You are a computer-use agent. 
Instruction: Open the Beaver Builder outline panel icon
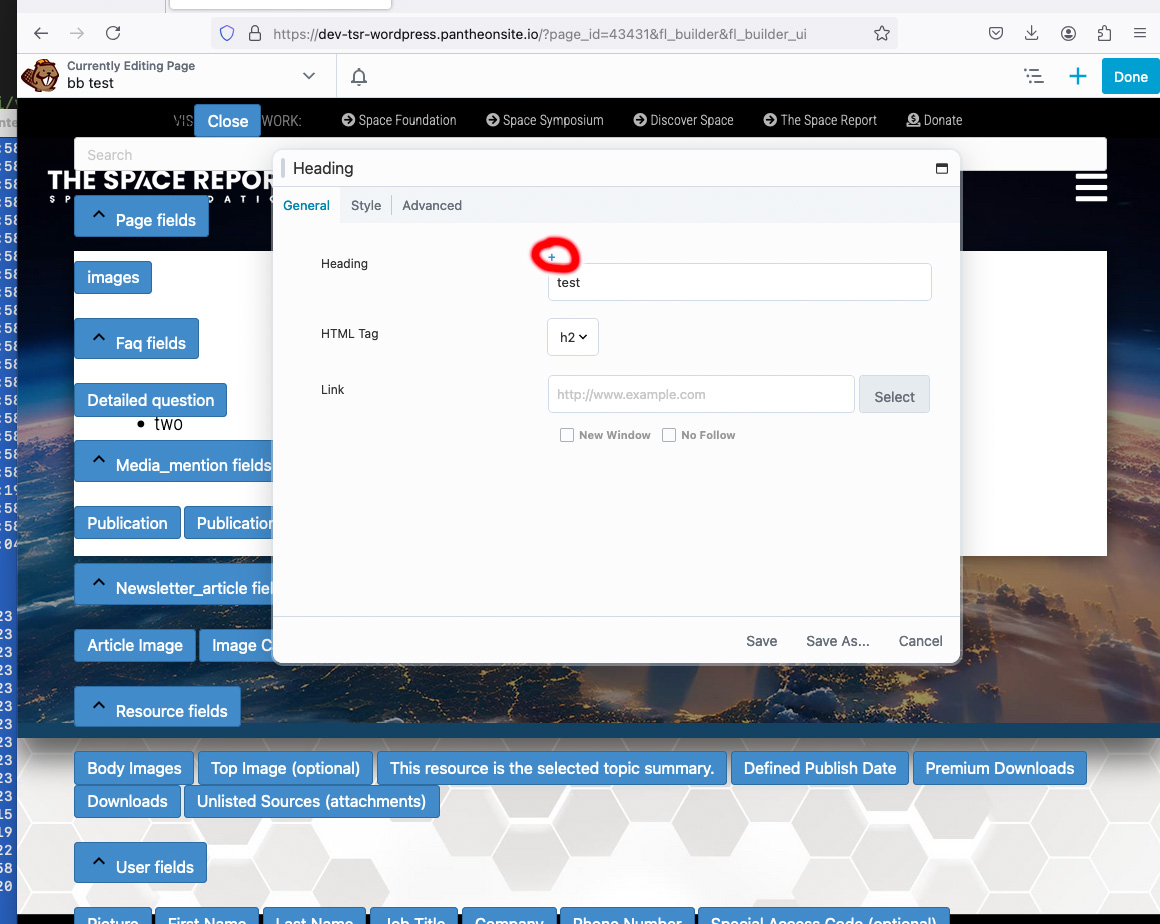pyautogui.click(x=1033, y=76)
